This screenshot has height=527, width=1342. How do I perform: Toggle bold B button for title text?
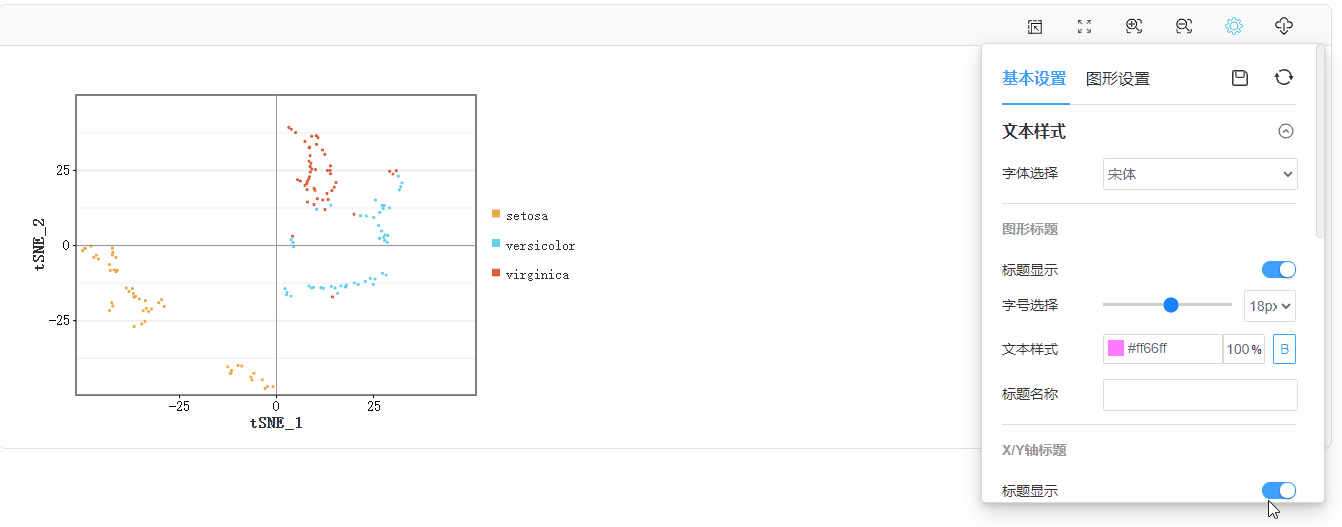pos(1284,349)
